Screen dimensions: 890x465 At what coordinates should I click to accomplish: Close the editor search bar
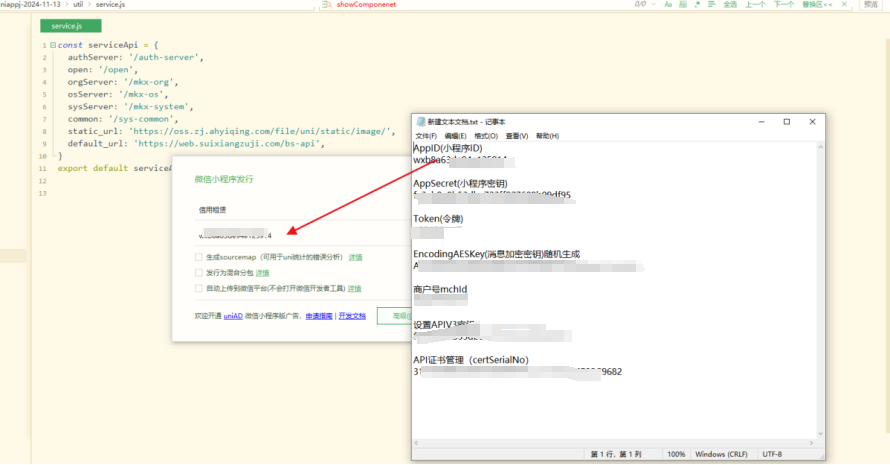[x=844, y=4]
